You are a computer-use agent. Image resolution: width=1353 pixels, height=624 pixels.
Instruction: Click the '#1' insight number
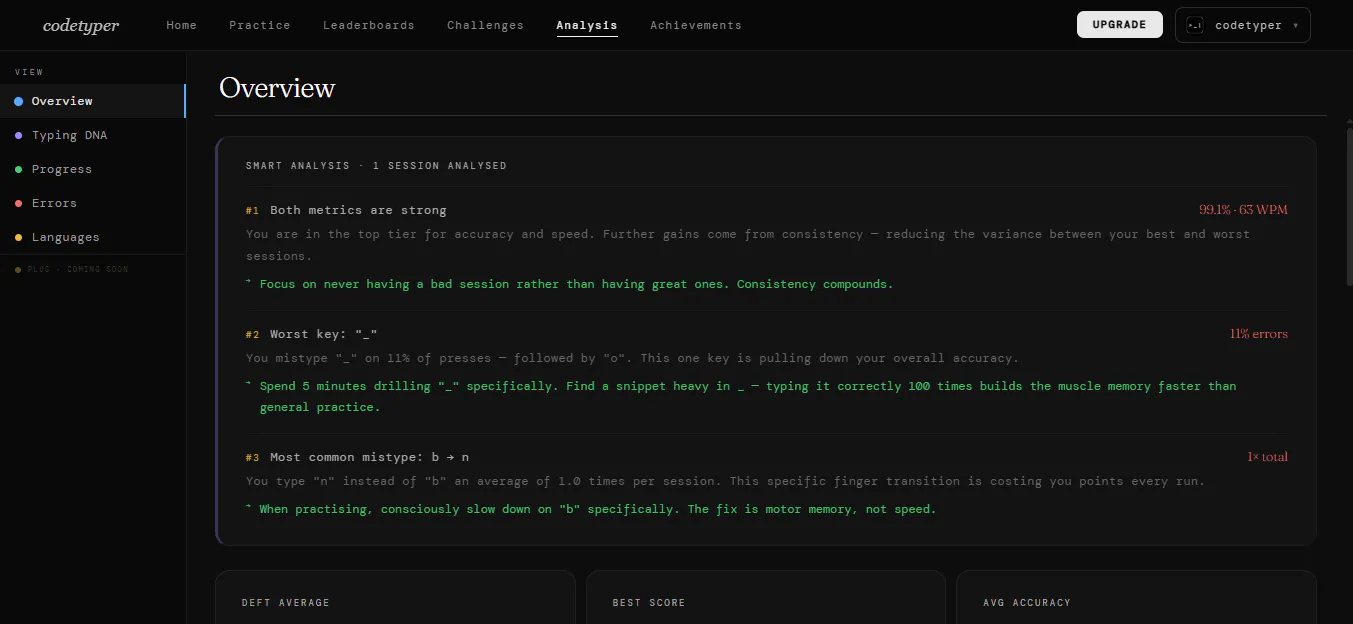point(252,211)
